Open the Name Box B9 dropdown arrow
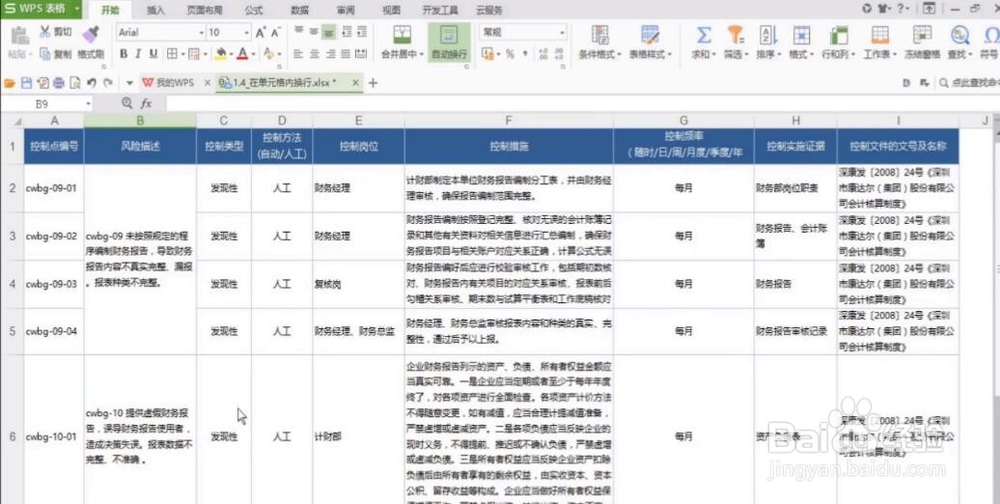The image size is (1000, 504). (x=88, y=103)
